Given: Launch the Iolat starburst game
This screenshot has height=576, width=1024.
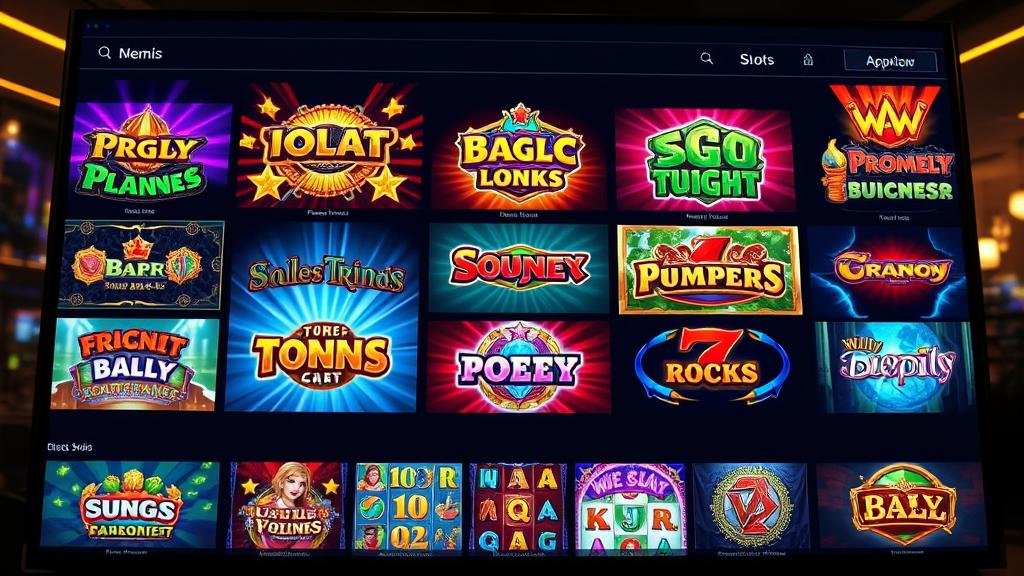Looking at the screenshot, I should (330, 145).
